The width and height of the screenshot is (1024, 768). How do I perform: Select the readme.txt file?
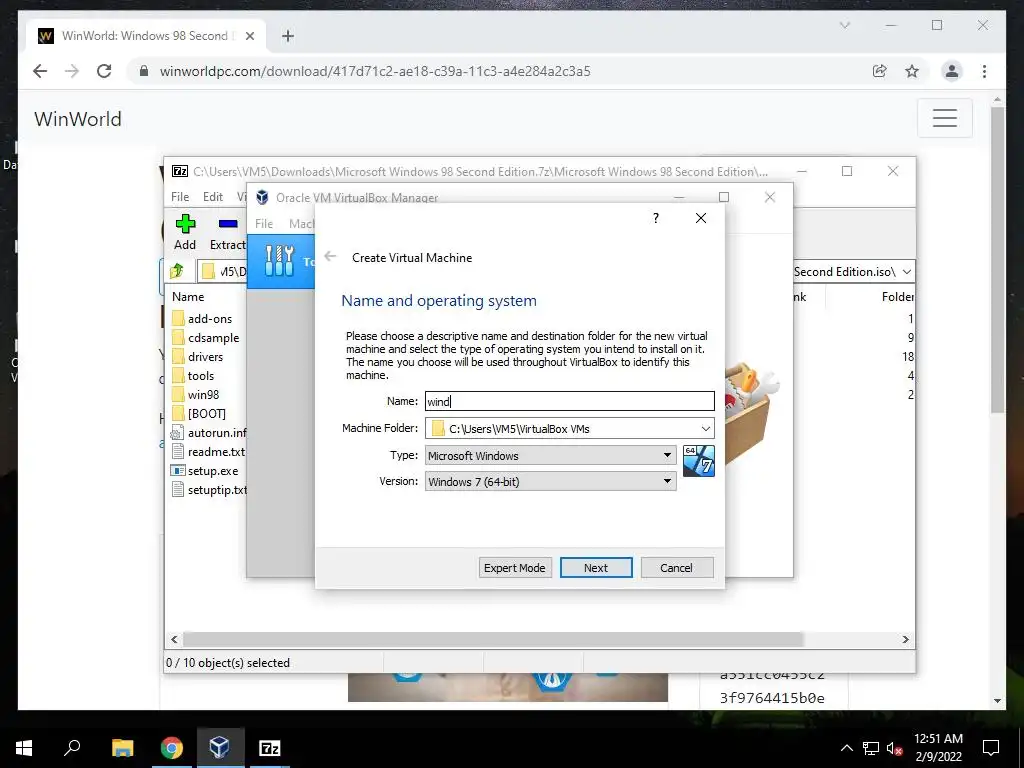coord(209,451)
